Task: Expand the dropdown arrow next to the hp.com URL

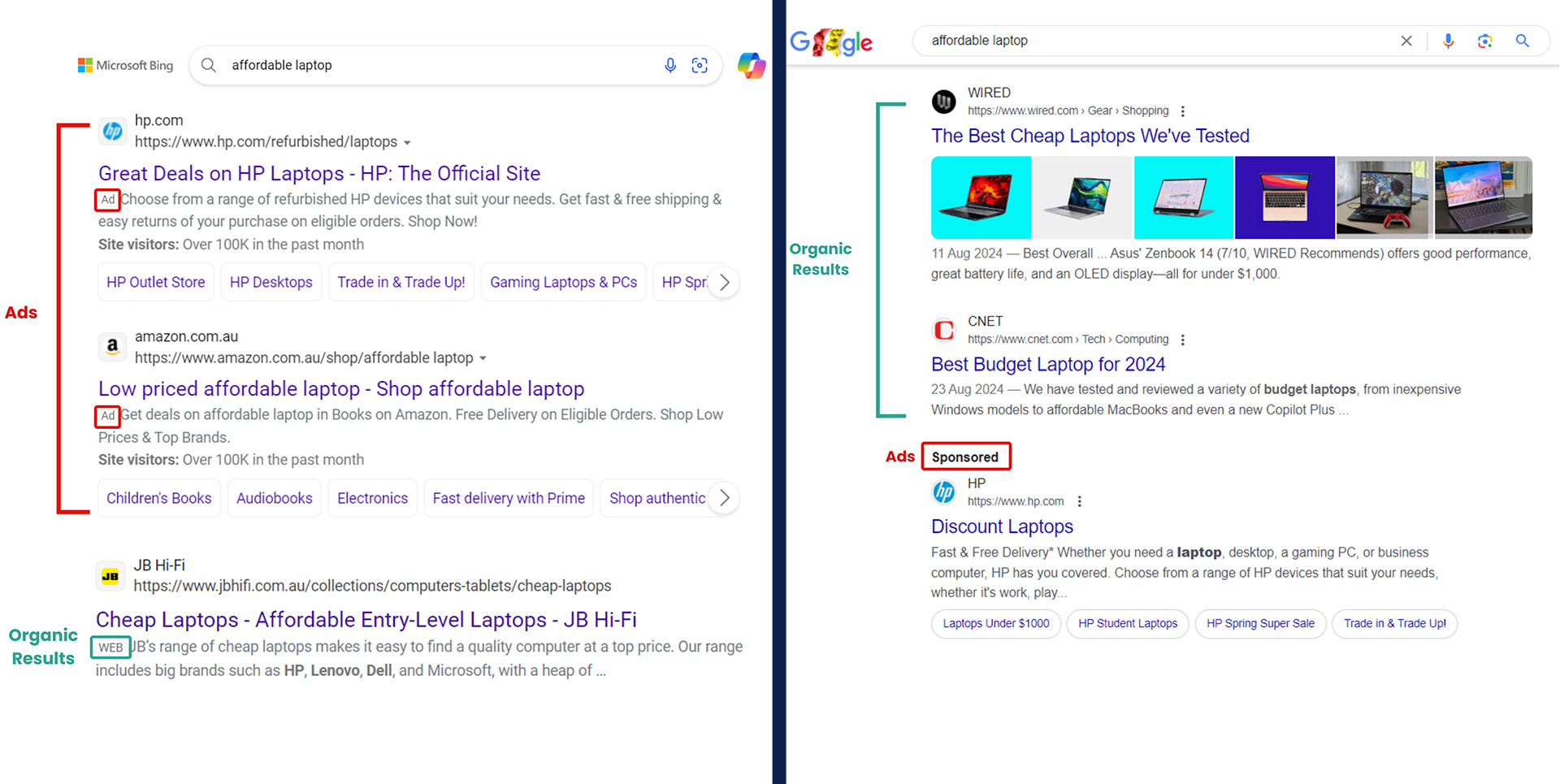Action: pyautogui.click(x=407, y=143)
